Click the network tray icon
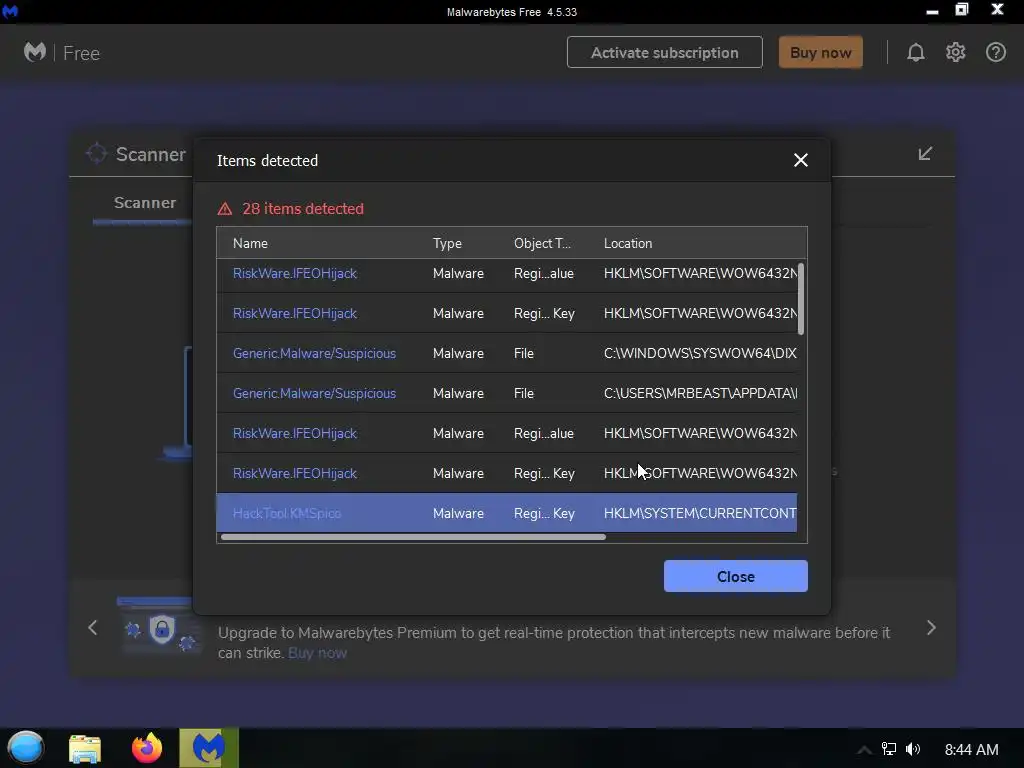The height and width of the screenshot is (768, 1024). (889, 749)
